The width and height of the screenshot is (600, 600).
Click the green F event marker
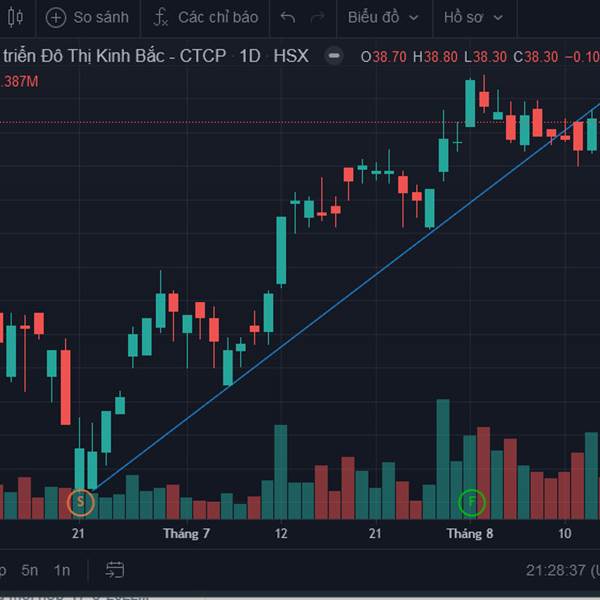click(472, 502)
